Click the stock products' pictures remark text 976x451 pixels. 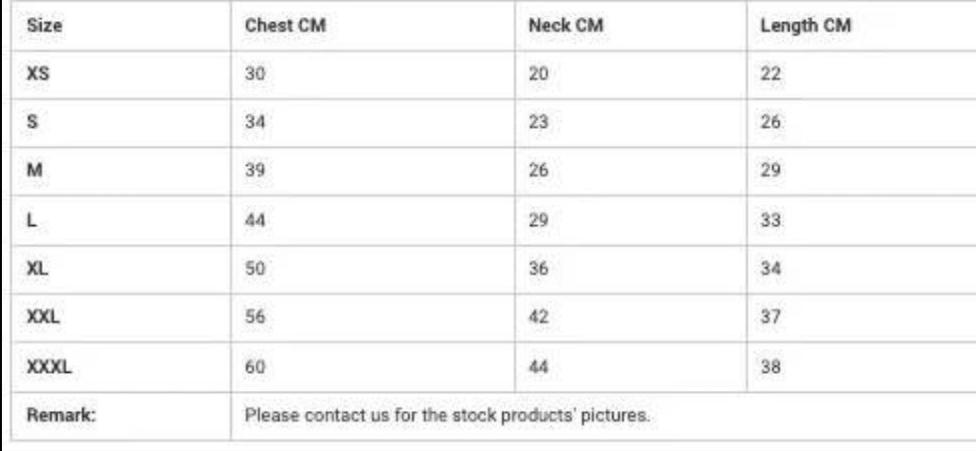click(448, 413)
